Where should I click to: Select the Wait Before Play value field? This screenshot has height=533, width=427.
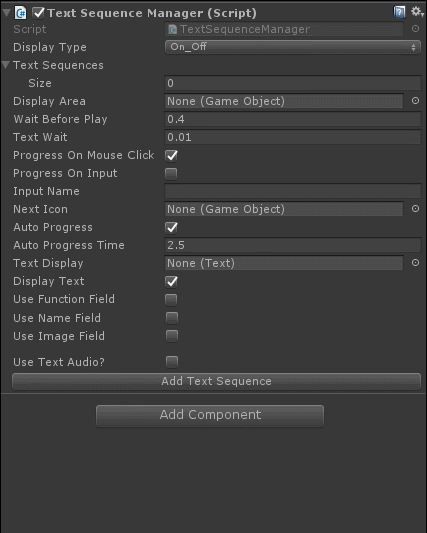(x=293, y=119)
